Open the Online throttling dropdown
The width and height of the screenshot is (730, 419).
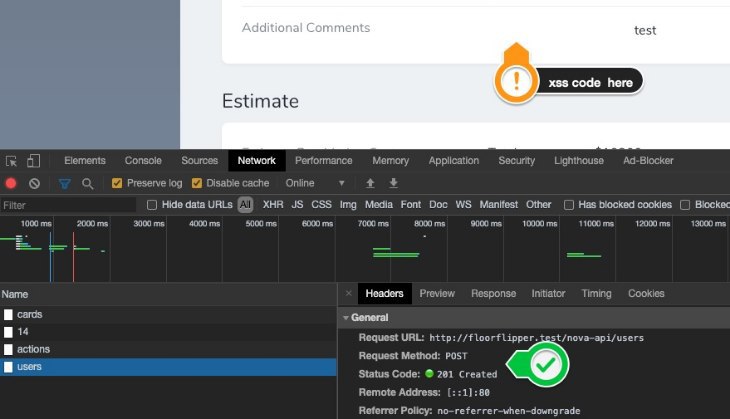click(x=315, y=183)
